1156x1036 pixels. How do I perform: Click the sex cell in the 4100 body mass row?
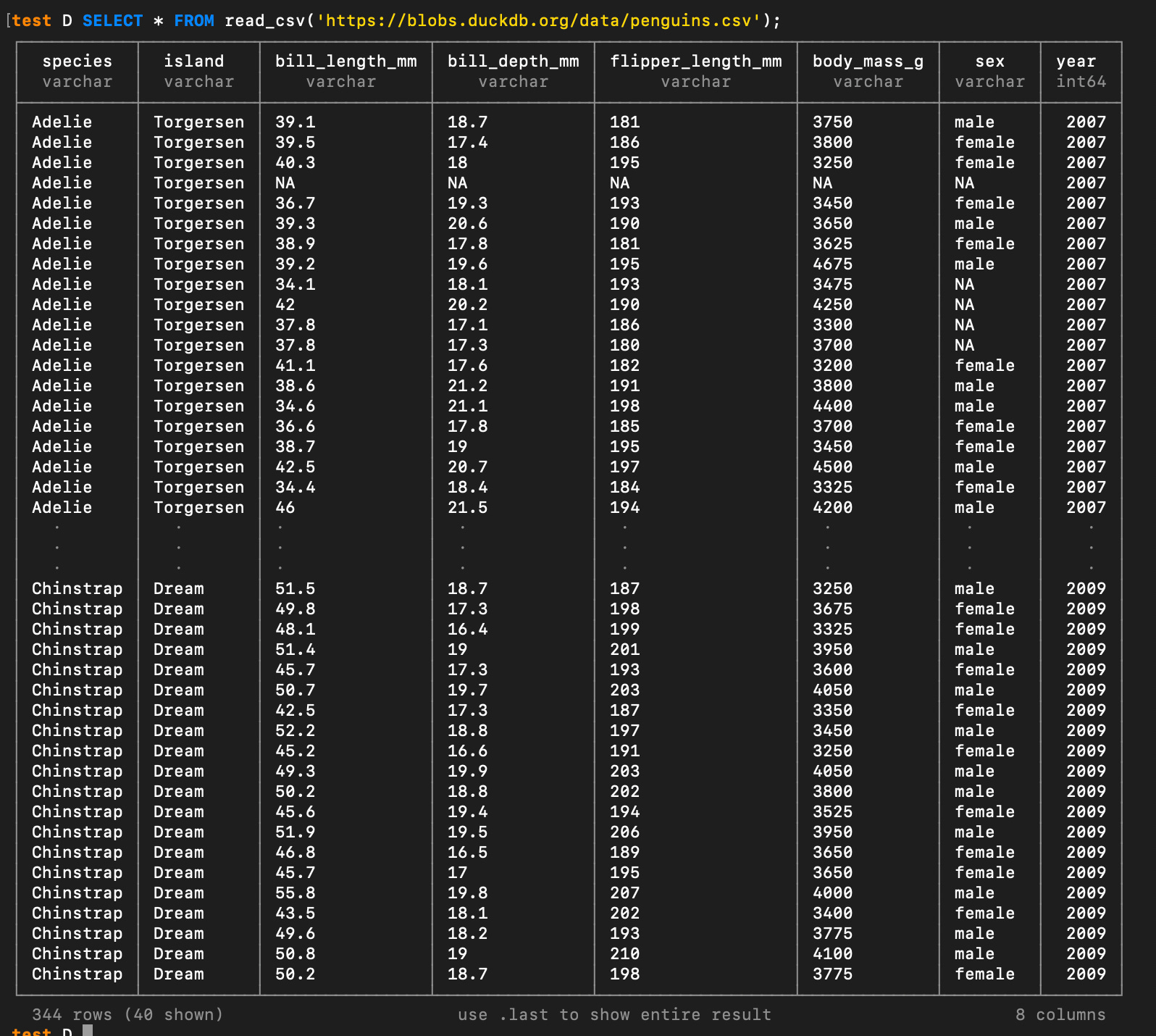click(975, 953)
